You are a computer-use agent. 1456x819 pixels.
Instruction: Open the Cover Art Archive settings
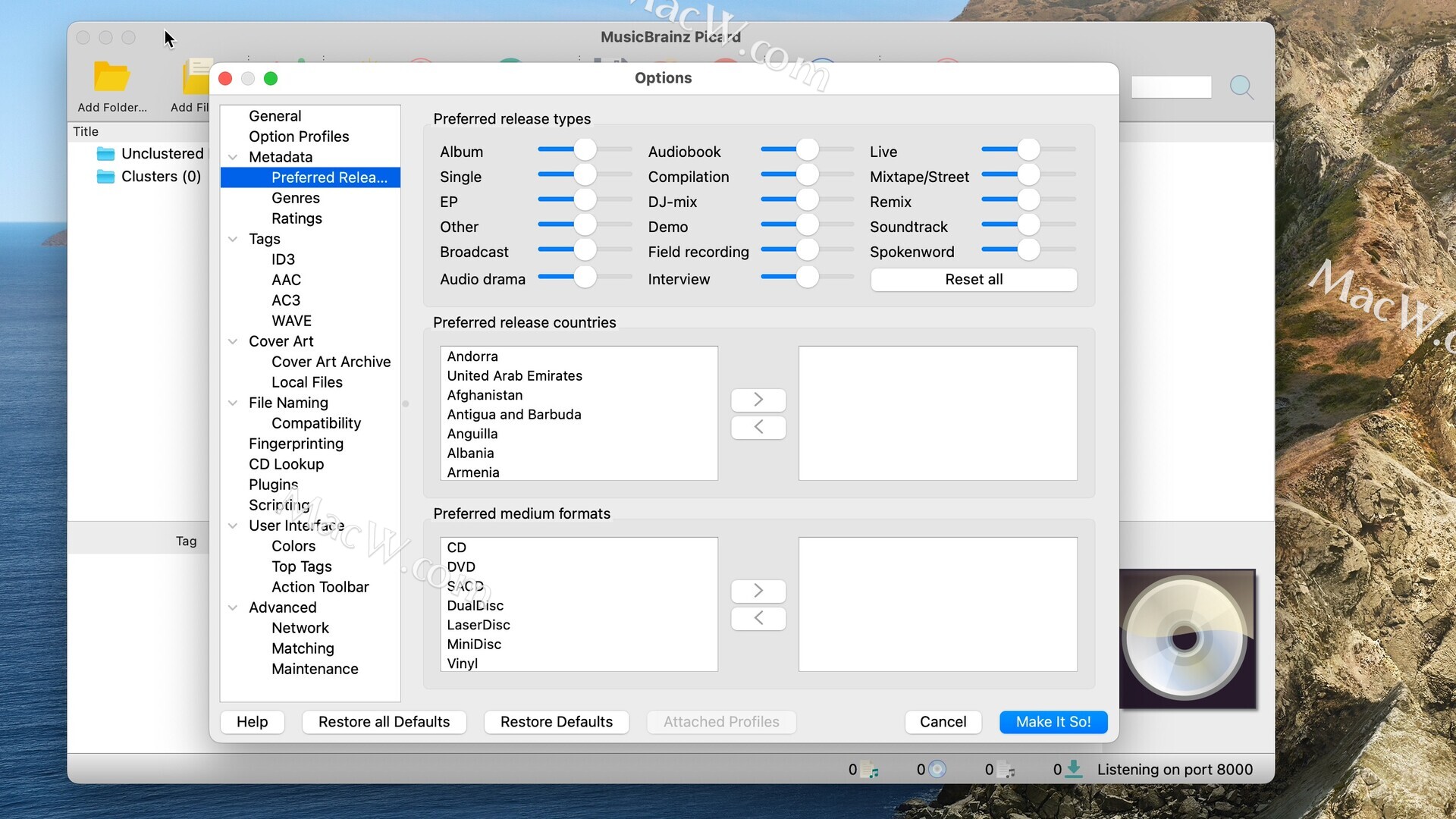pyautogui.click(x=331, y=362)
